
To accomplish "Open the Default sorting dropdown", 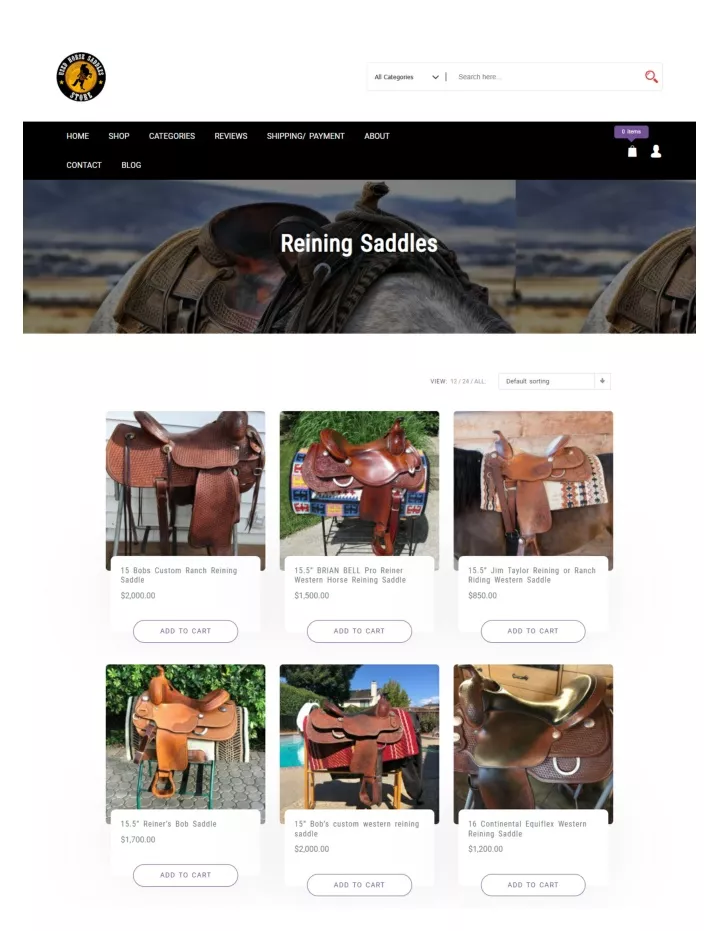I will 554,381.
